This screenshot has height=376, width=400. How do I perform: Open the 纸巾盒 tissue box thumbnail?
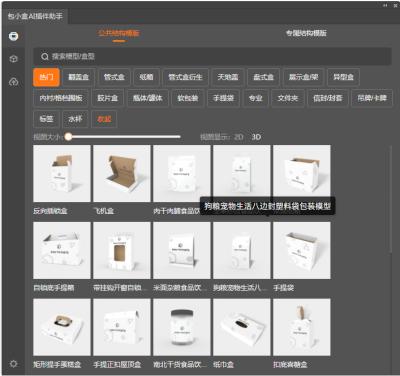(x=242, y=327)
